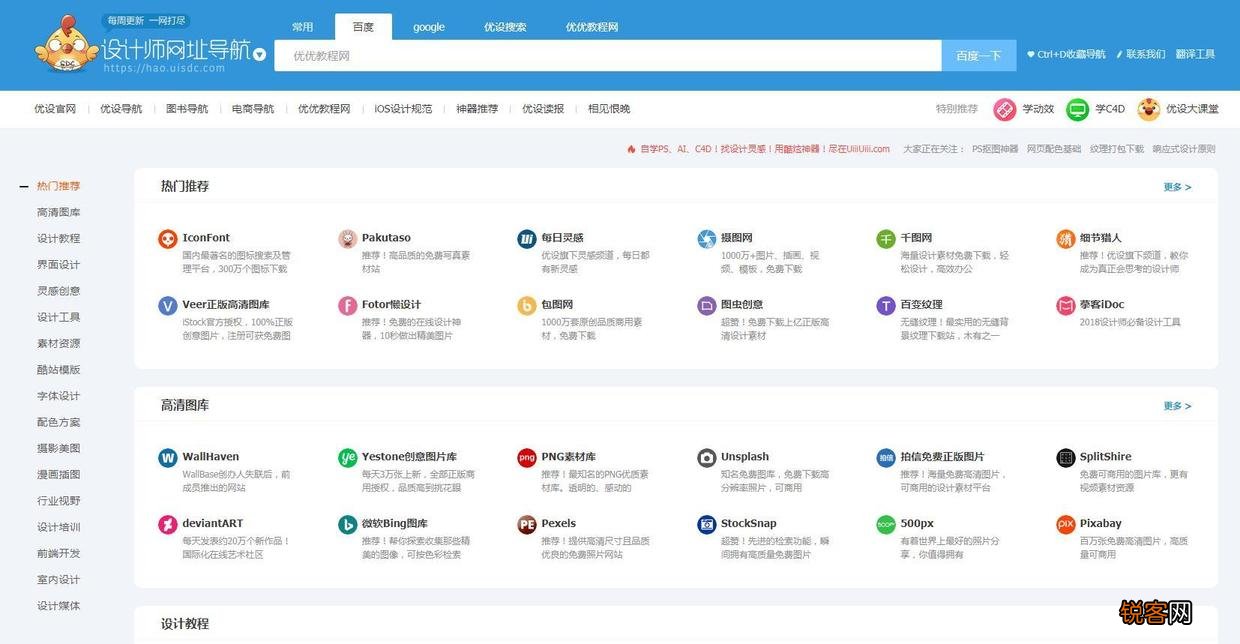Click the Yestone创意图片库 icon
Image resolution: width=1240 pixels, height=644 pixels.
click(347, 458)
